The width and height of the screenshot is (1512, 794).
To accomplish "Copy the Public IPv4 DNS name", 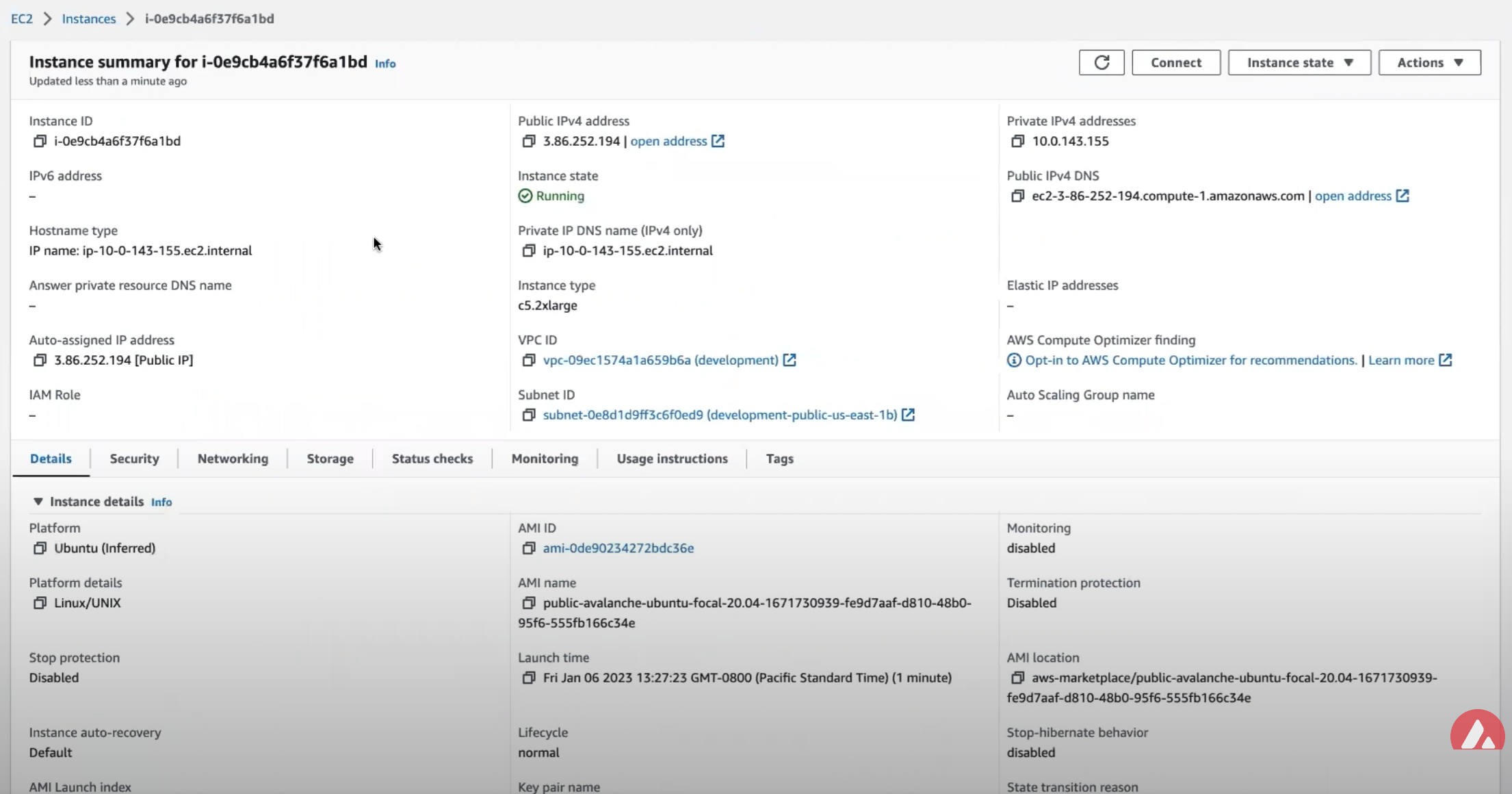I will (x=1017, y=196).
